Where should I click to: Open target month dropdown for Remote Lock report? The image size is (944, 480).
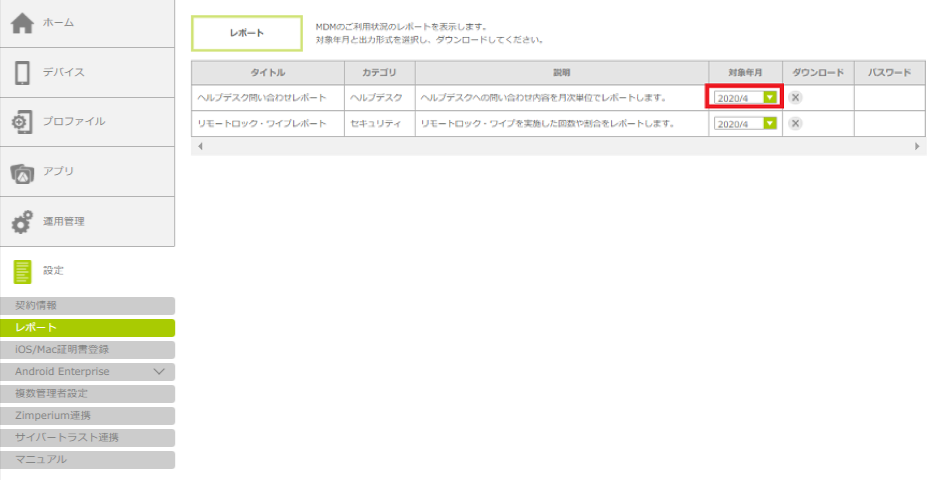coord(769,124)
